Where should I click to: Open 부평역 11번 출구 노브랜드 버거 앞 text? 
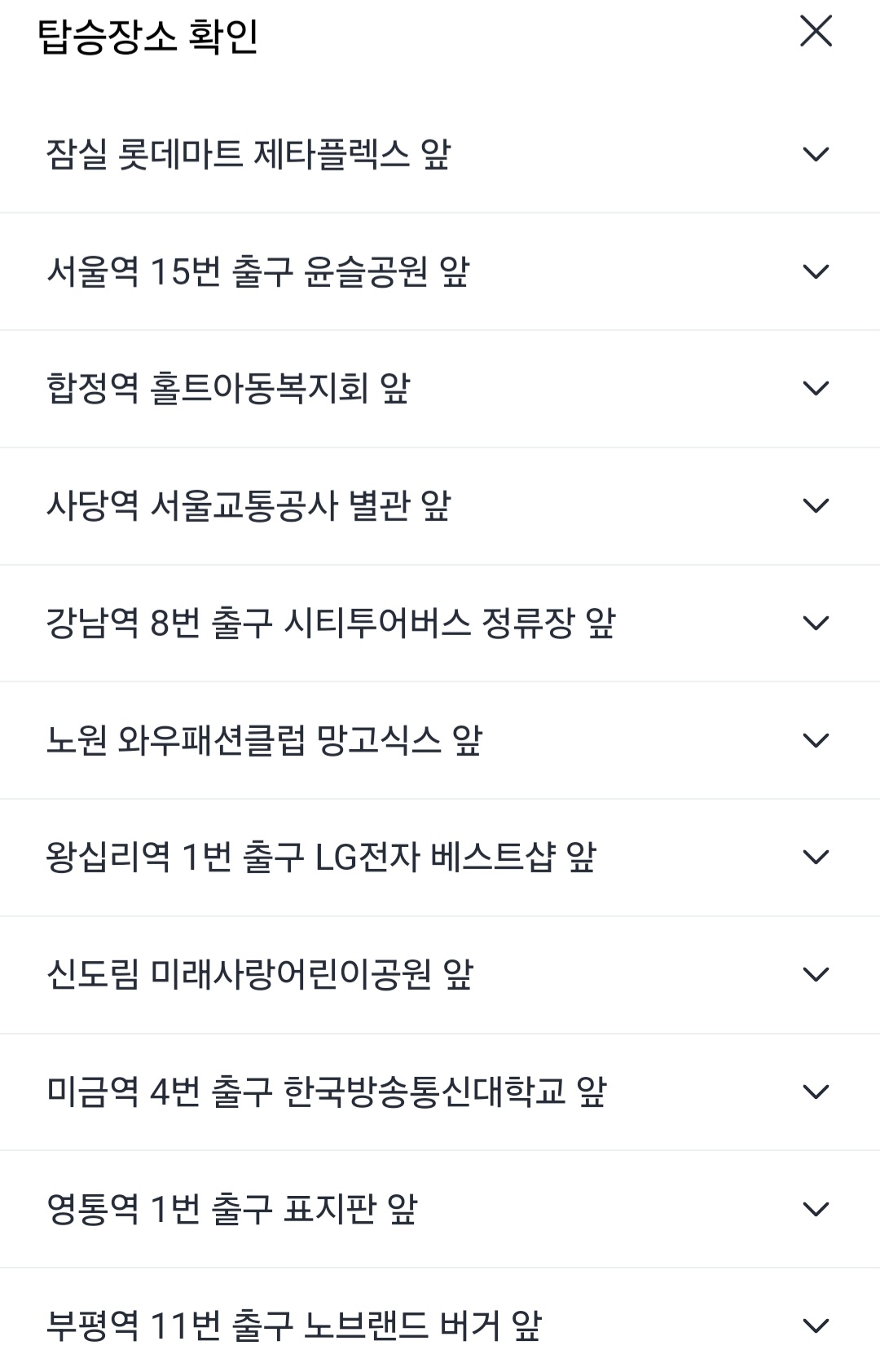coord(293,1326)
